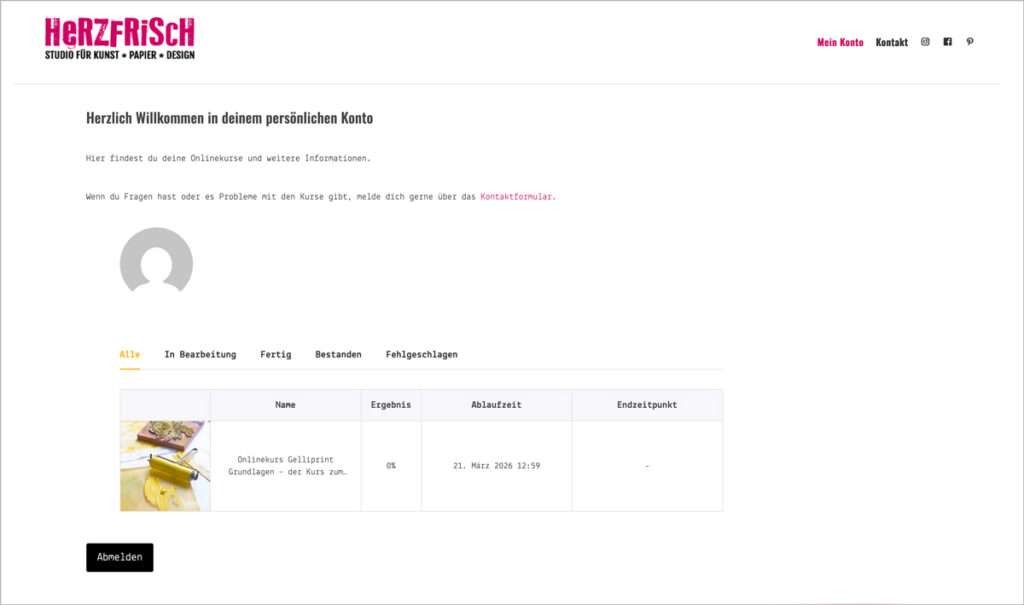The width and height of the screenshot is (1024, 605).
Task: Switch to the Fertig tab
Action: click(276, 354)
